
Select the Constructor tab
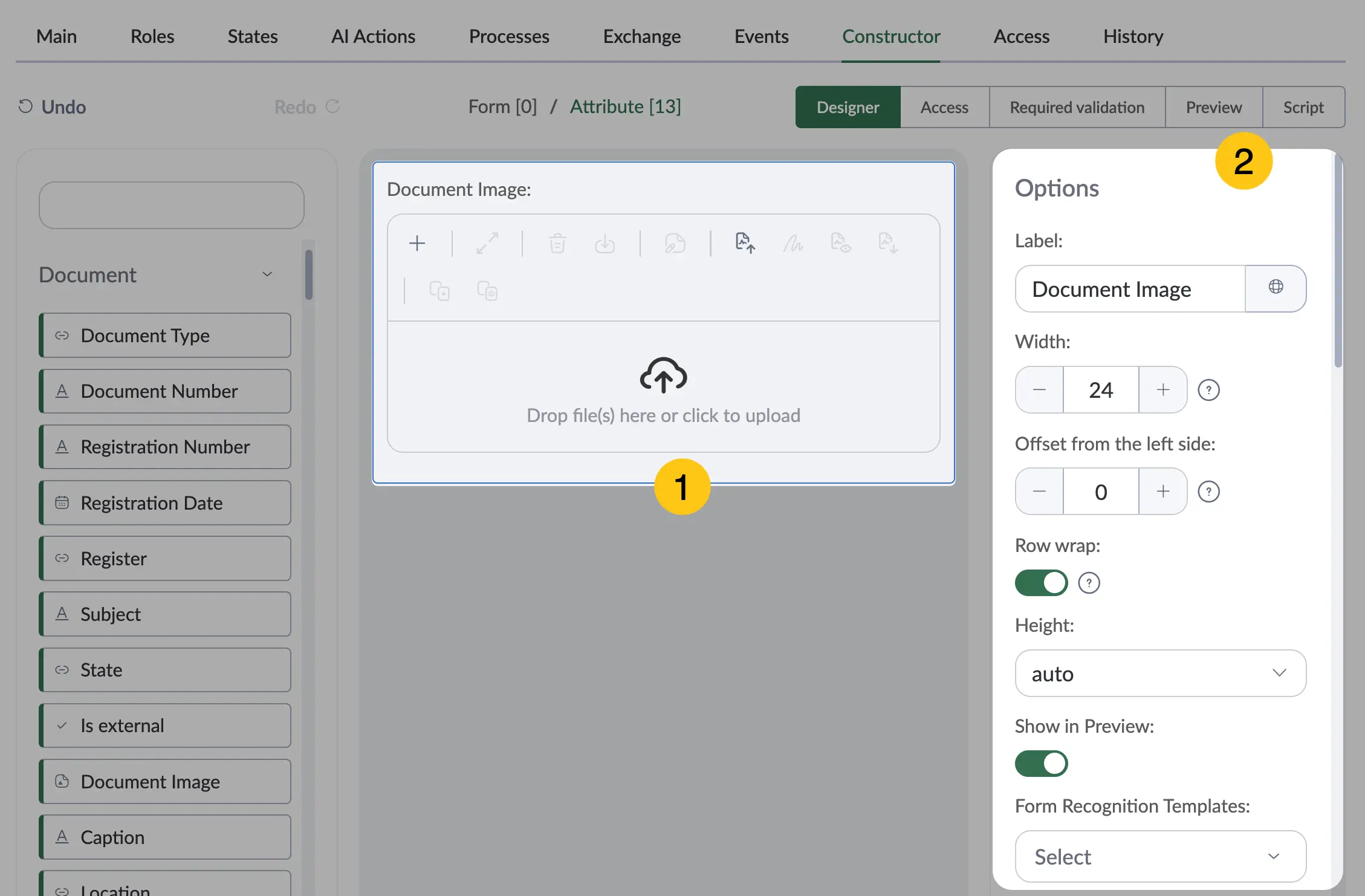click(x=891, y=36)
